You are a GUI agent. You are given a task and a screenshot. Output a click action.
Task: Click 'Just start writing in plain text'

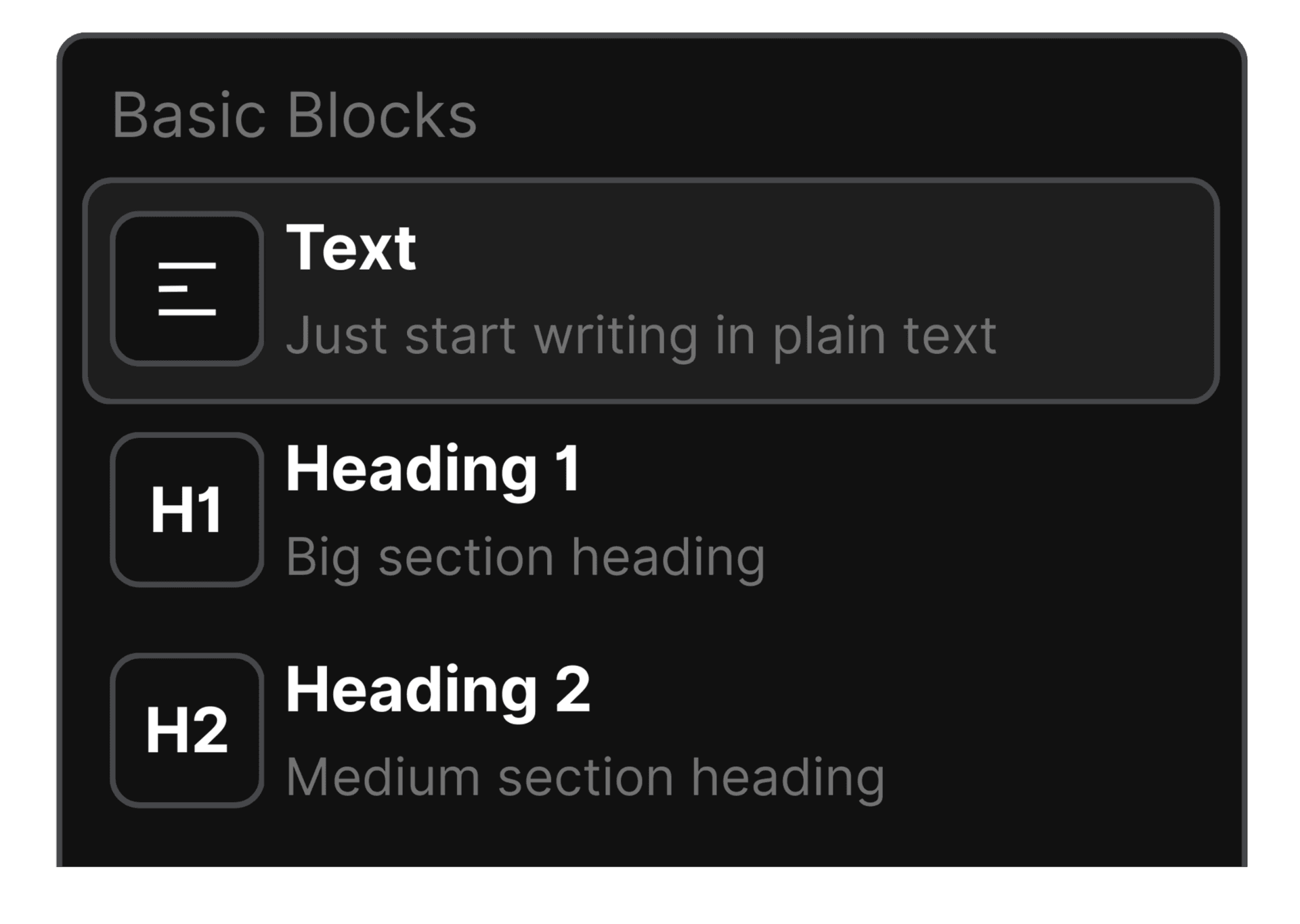(643, 334)
